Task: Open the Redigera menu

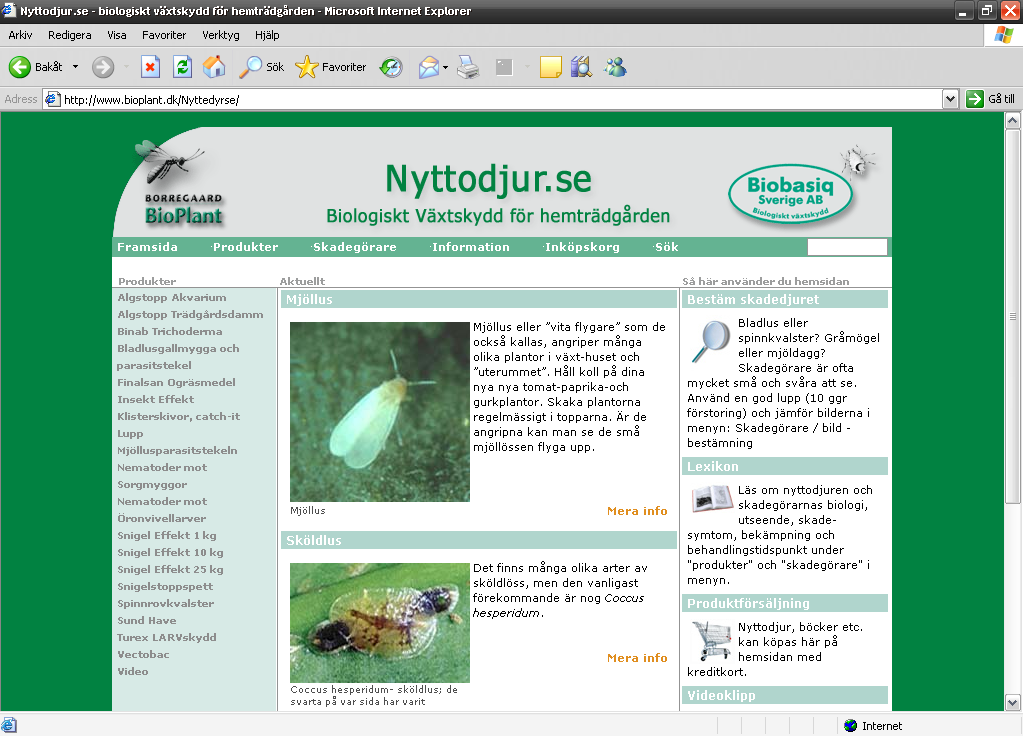Action: tap(70, 35)
